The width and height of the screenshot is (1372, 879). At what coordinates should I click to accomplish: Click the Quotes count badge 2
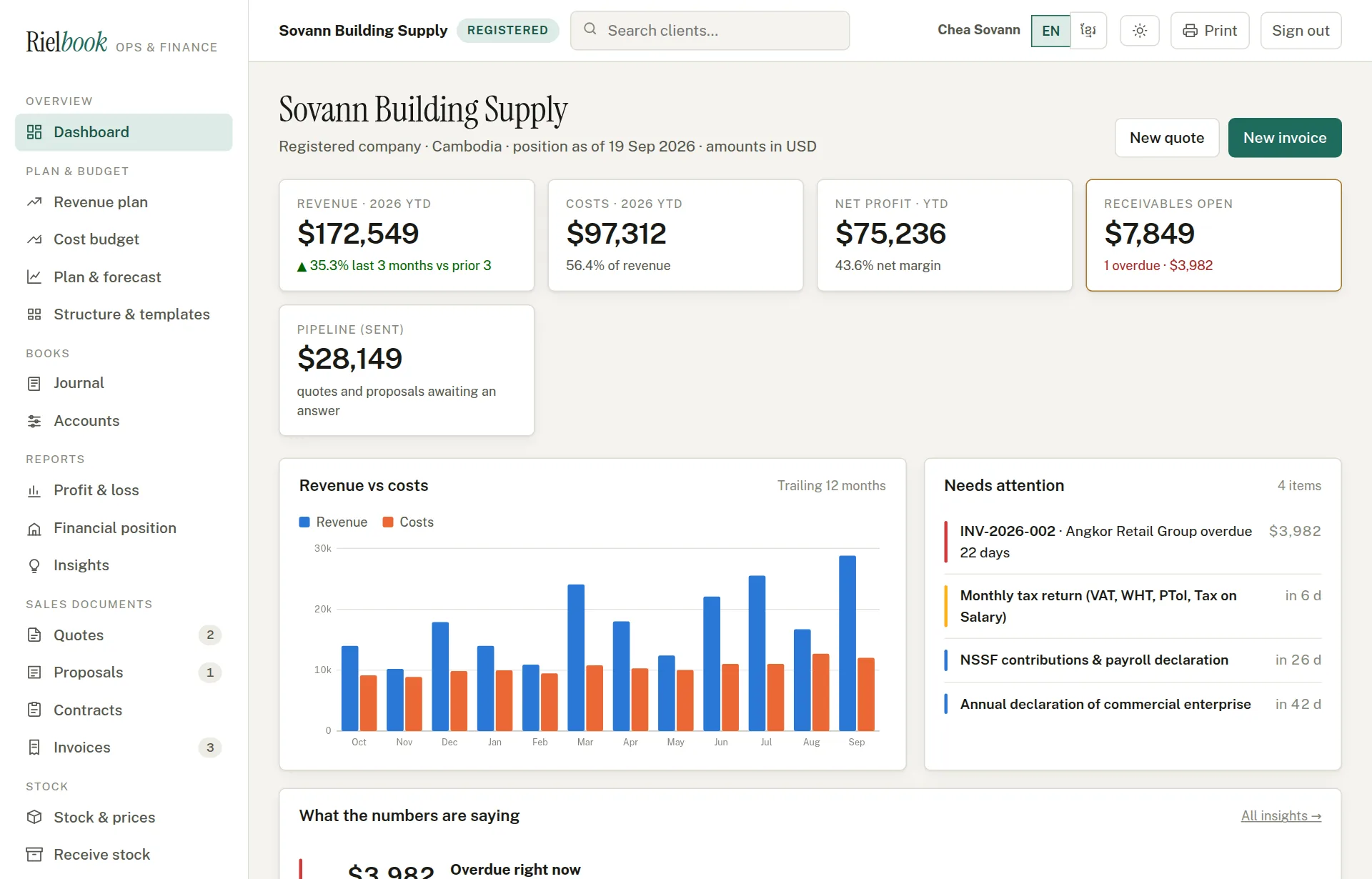(x=210, y=635)
